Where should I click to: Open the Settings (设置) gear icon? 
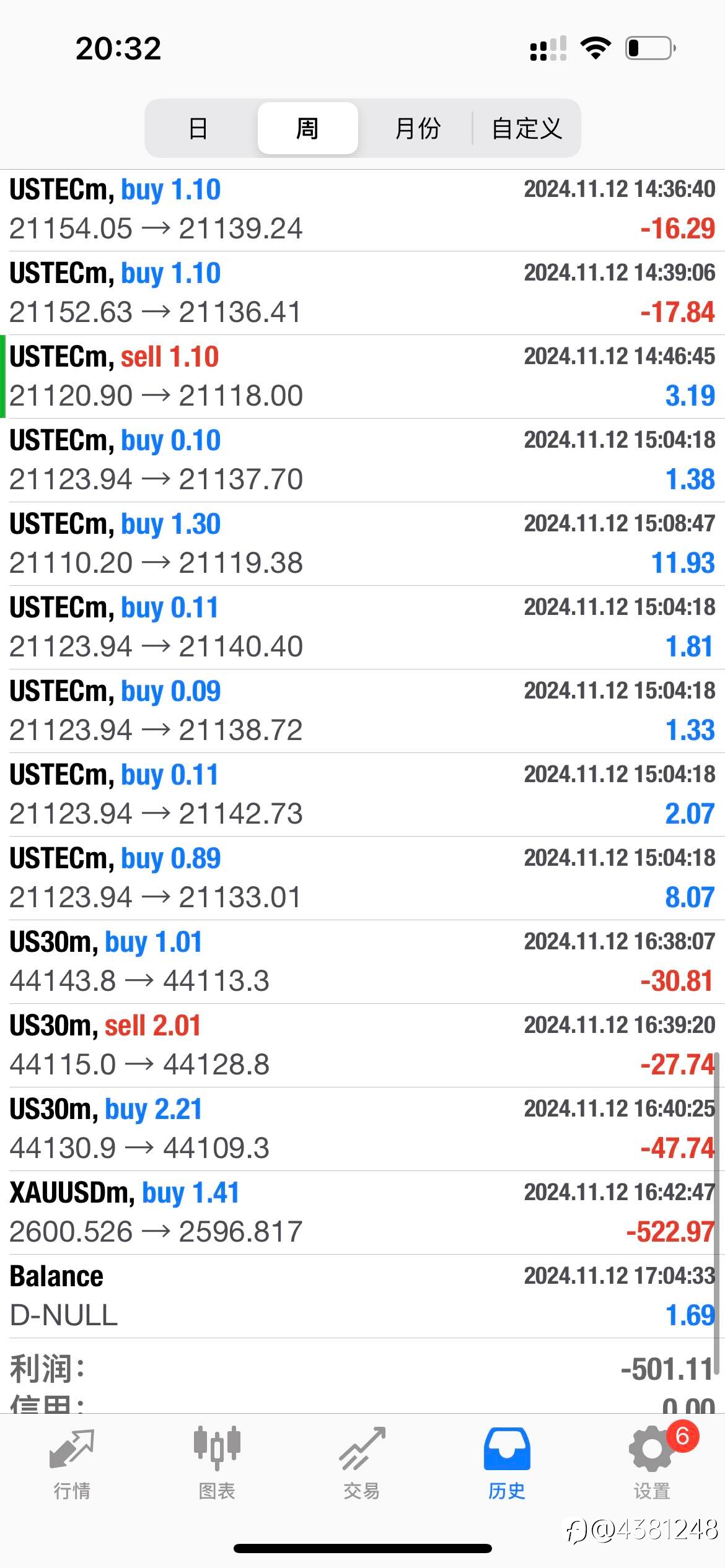pyautogui.click(x=652, y=1449)
